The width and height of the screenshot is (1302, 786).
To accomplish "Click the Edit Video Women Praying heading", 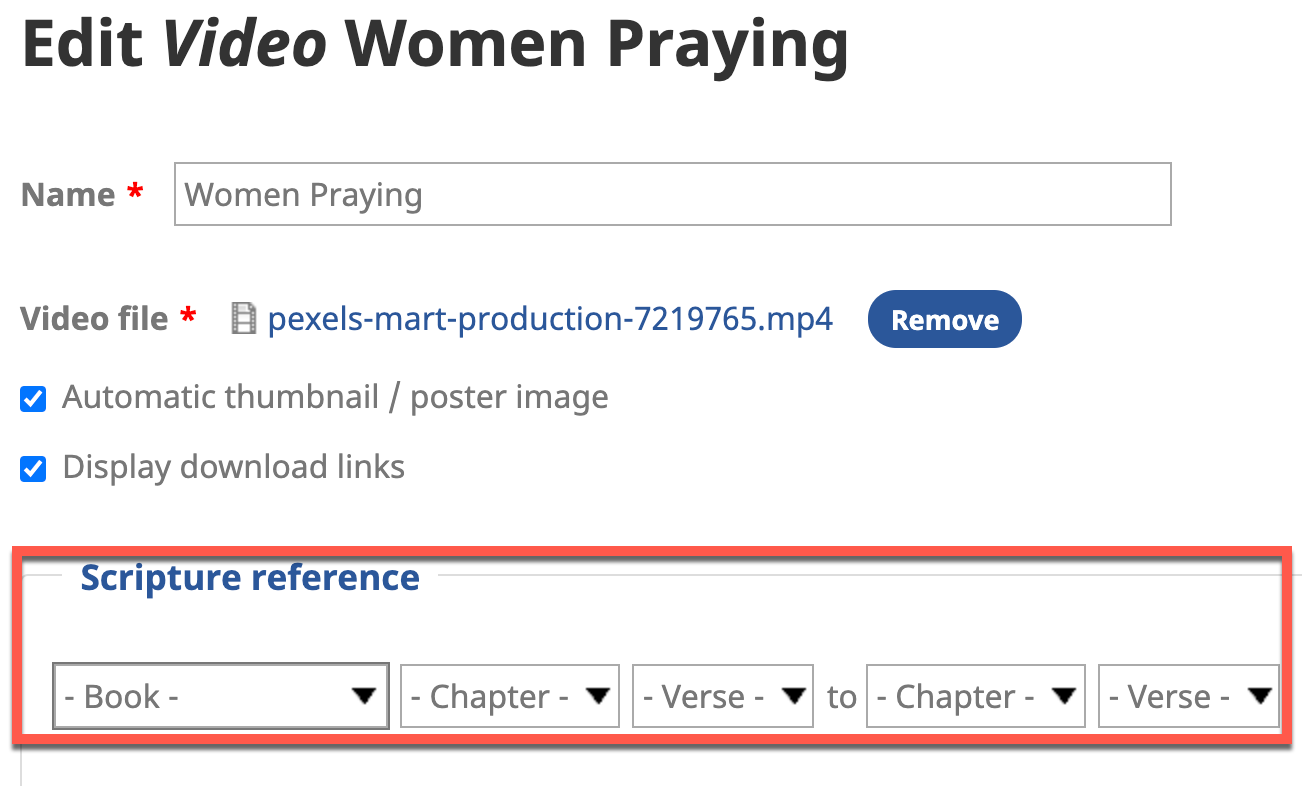I will [435, 45].
